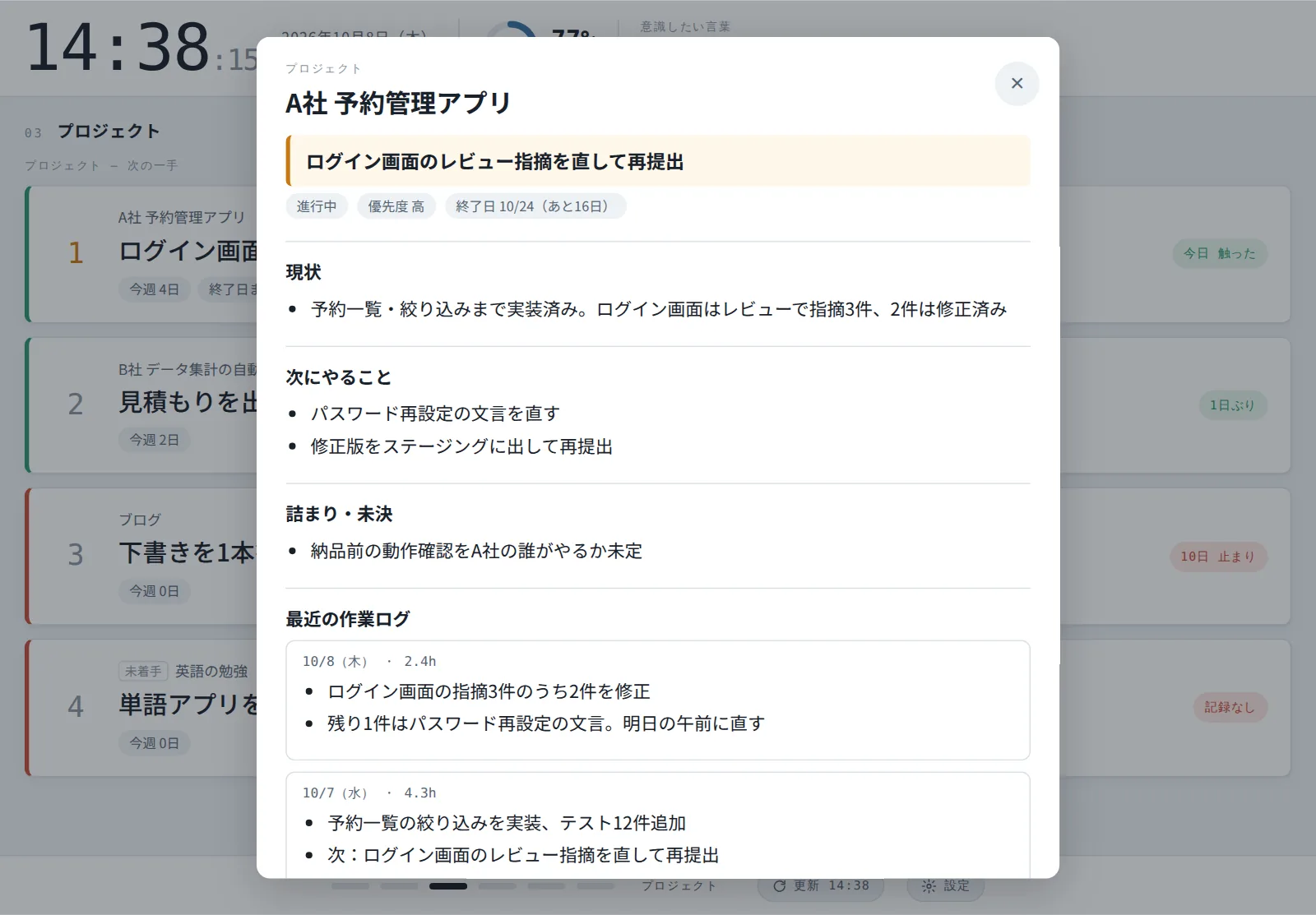Switch to the fifth page indicator dash

pos(546,886)
